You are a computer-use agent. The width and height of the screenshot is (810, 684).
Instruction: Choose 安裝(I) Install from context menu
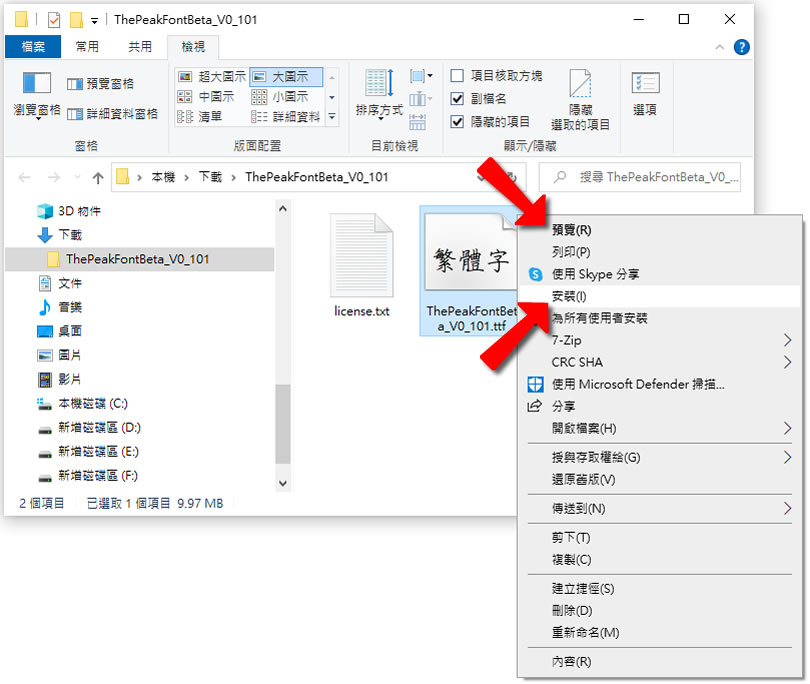pos(659,297)
